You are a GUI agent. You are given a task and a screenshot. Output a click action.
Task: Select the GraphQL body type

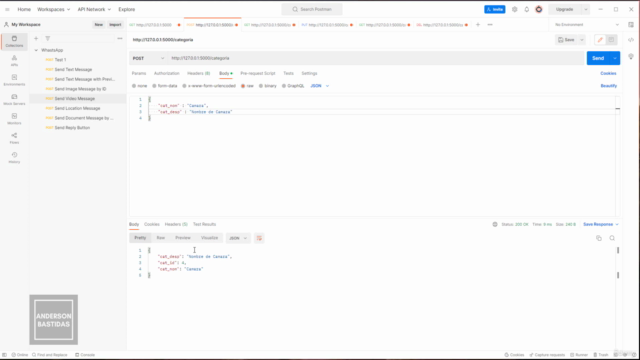click(293, 86)
